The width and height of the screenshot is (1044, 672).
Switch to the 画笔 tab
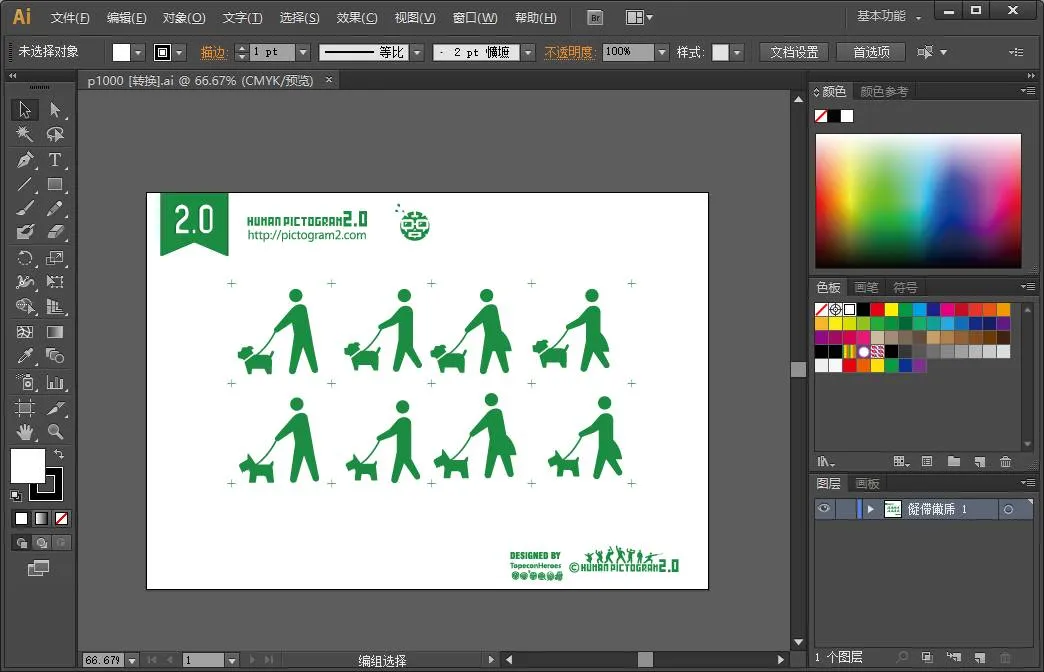(x=866, y=288)
